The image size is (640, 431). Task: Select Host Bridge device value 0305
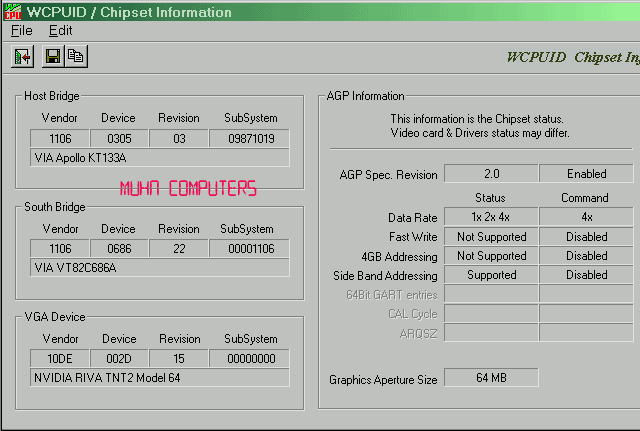click(119, 139)
